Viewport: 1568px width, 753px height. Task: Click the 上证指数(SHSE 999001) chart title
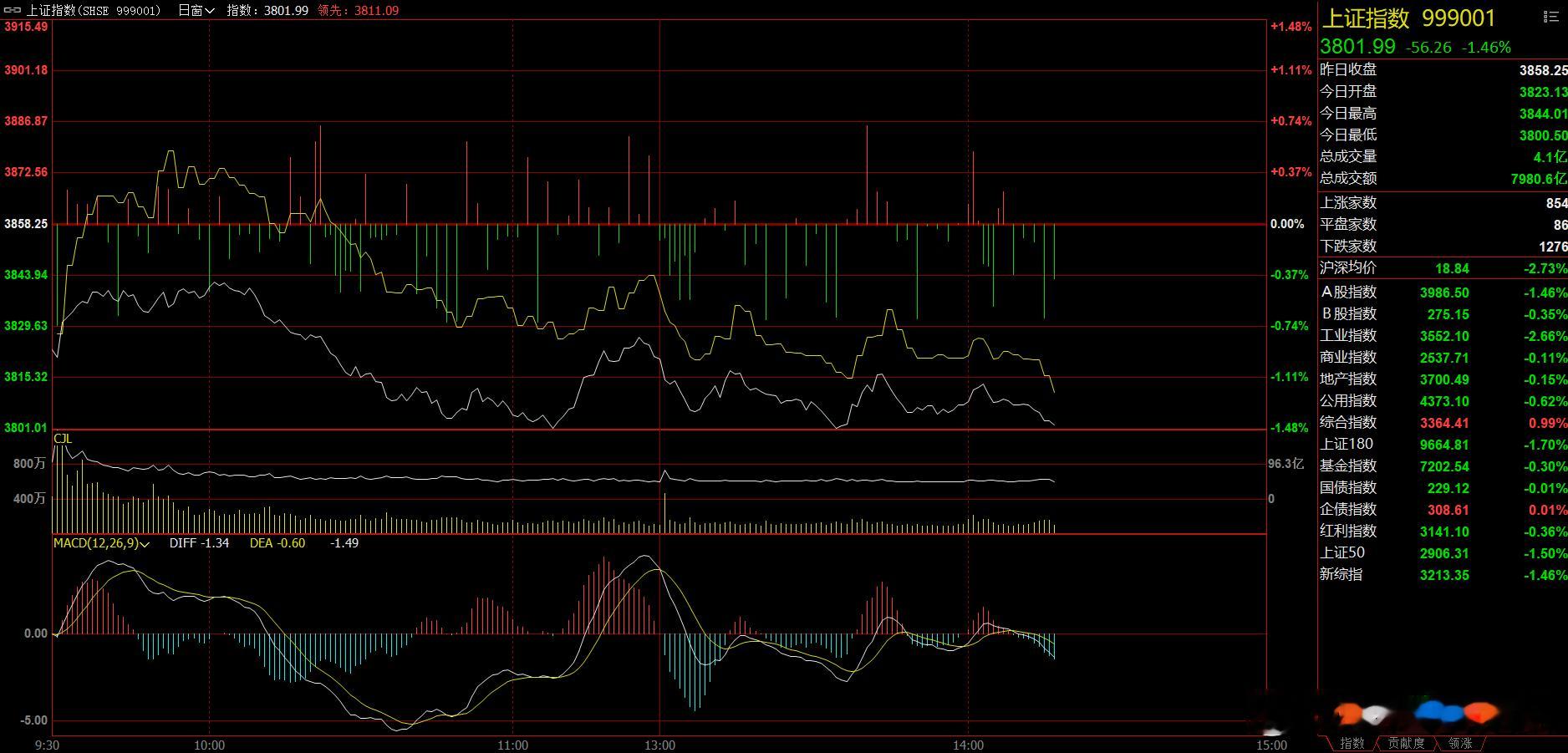[94, 10]
